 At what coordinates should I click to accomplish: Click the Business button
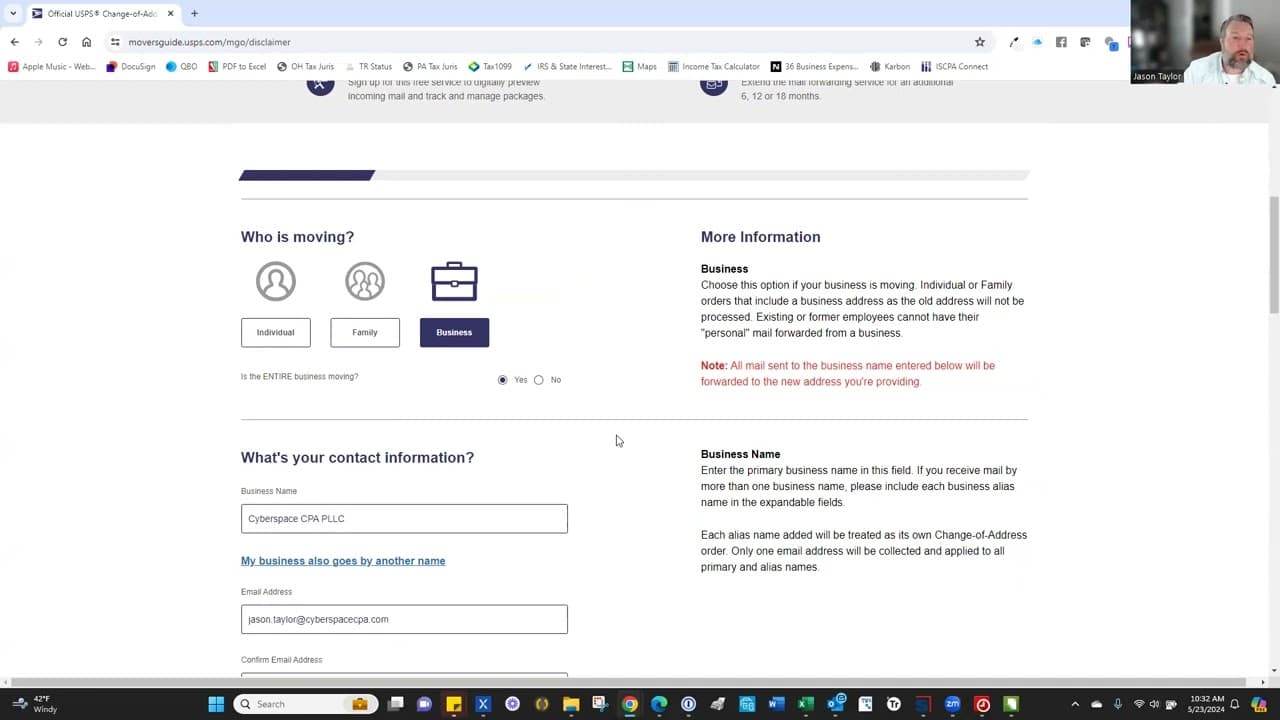(x=454, y=332)
